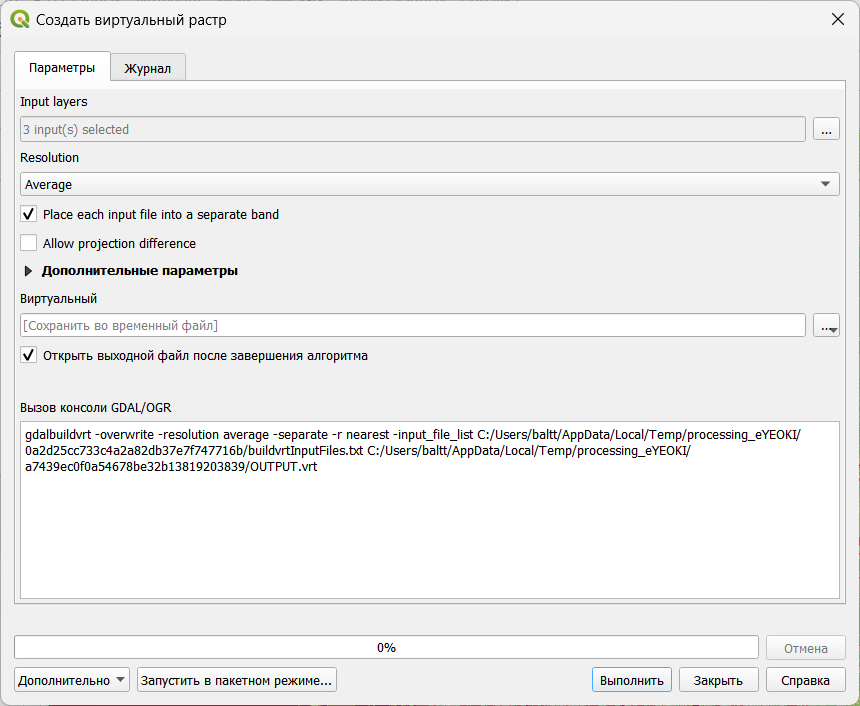Click 'Запустить в пакетном режиме...' button
Viewport: 860px width, 706px height.
tap(237, 680)
